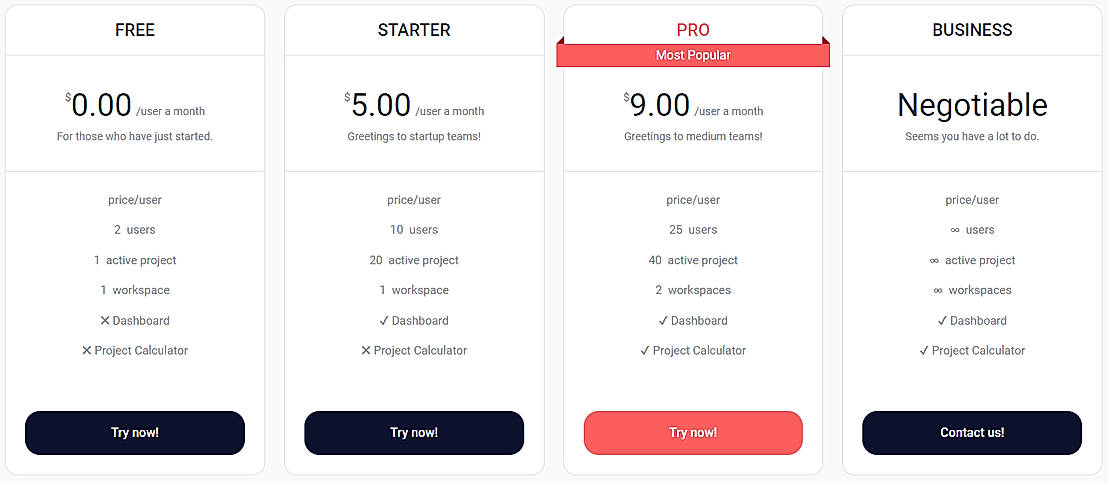Click the checkmark beside Dashboard in Business plan
Viewport: 1108px width, 483px height.
click(x=942, y=321)
